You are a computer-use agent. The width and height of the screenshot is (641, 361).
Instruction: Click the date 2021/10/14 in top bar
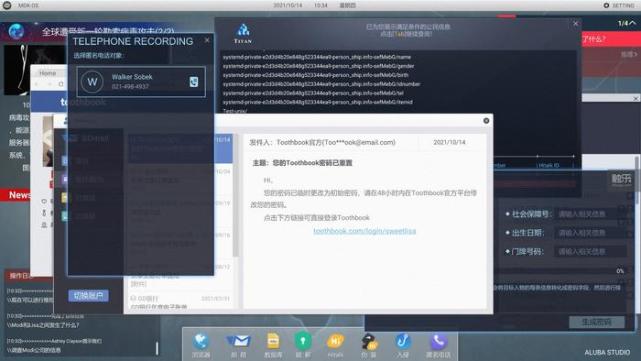[x=287, y=5]
